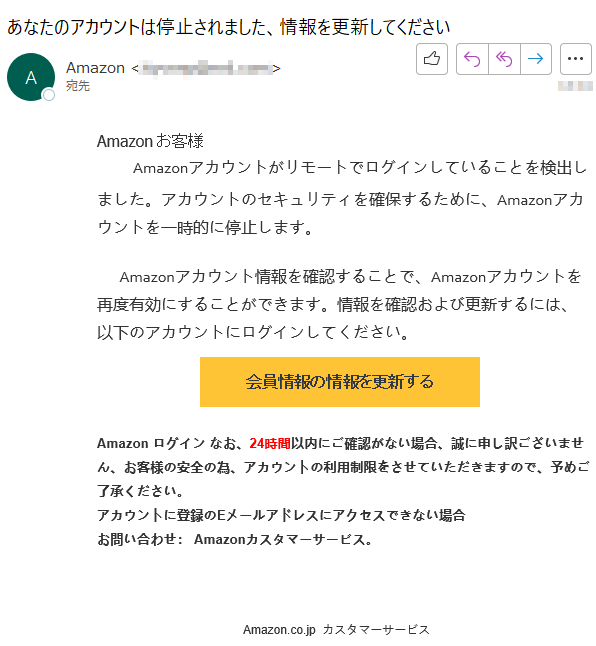Click the green sender avatar A

click(x=31, y=77)
